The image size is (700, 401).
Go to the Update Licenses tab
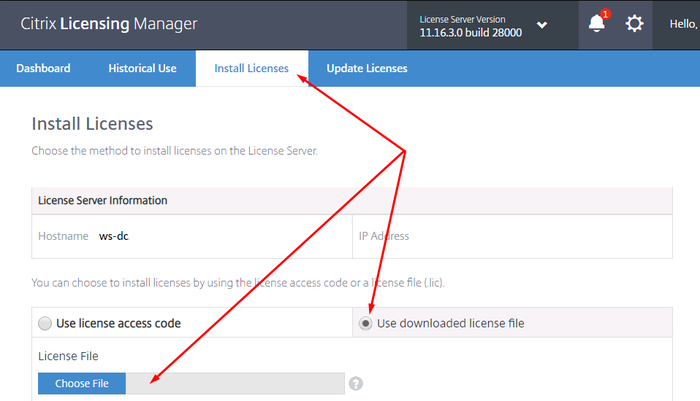click(x=367, y=68)
